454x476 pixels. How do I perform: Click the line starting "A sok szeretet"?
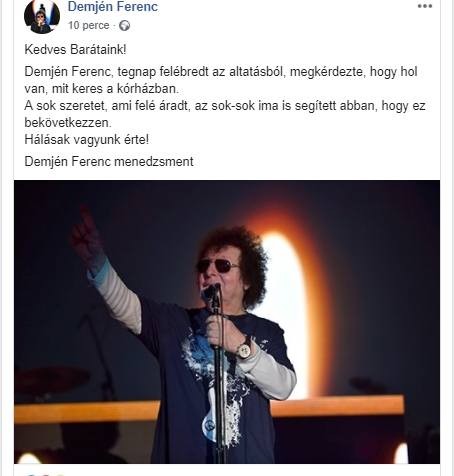point(225,106)
